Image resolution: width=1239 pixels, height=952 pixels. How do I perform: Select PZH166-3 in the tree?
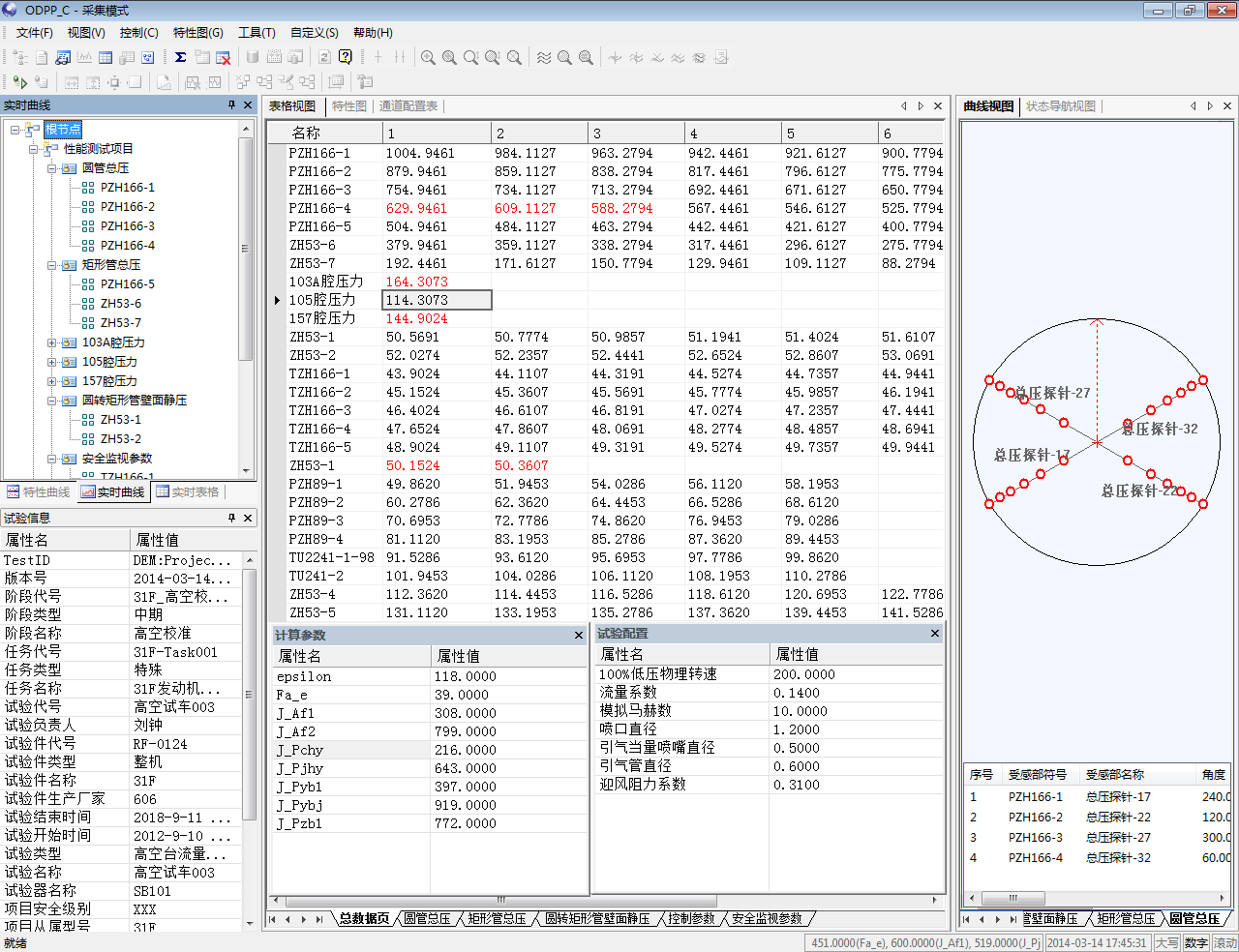[127, 226]
